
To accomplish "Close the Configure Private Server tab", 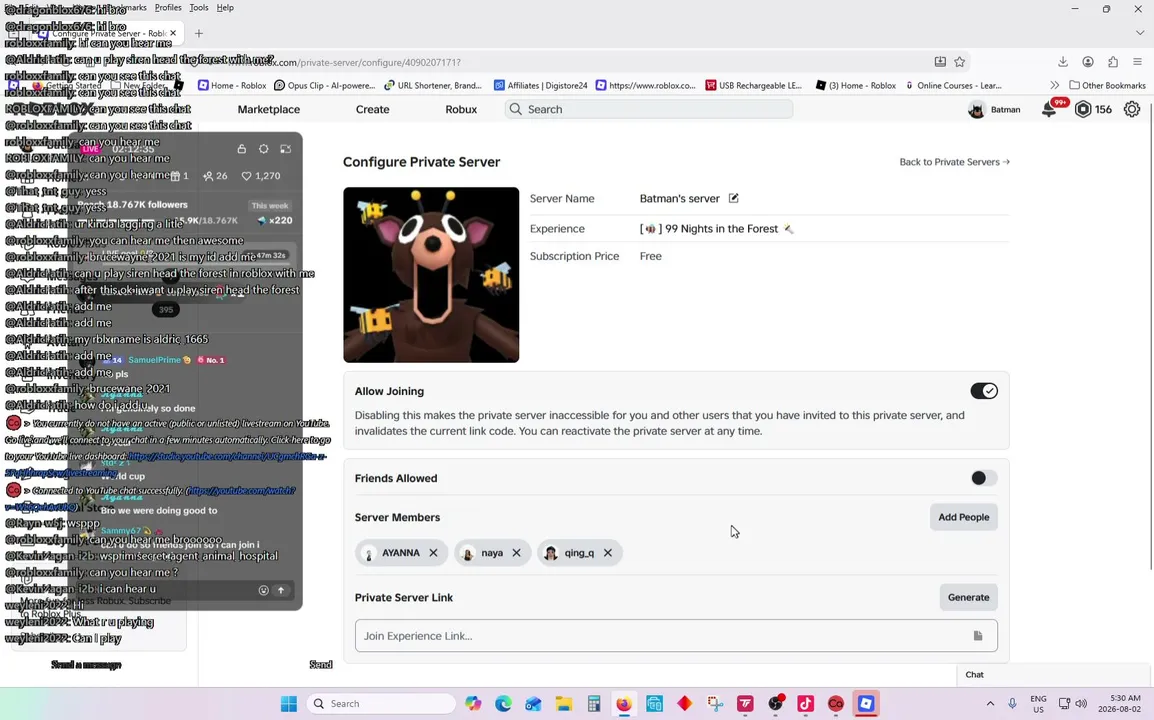I will click(x=173, y=33).
